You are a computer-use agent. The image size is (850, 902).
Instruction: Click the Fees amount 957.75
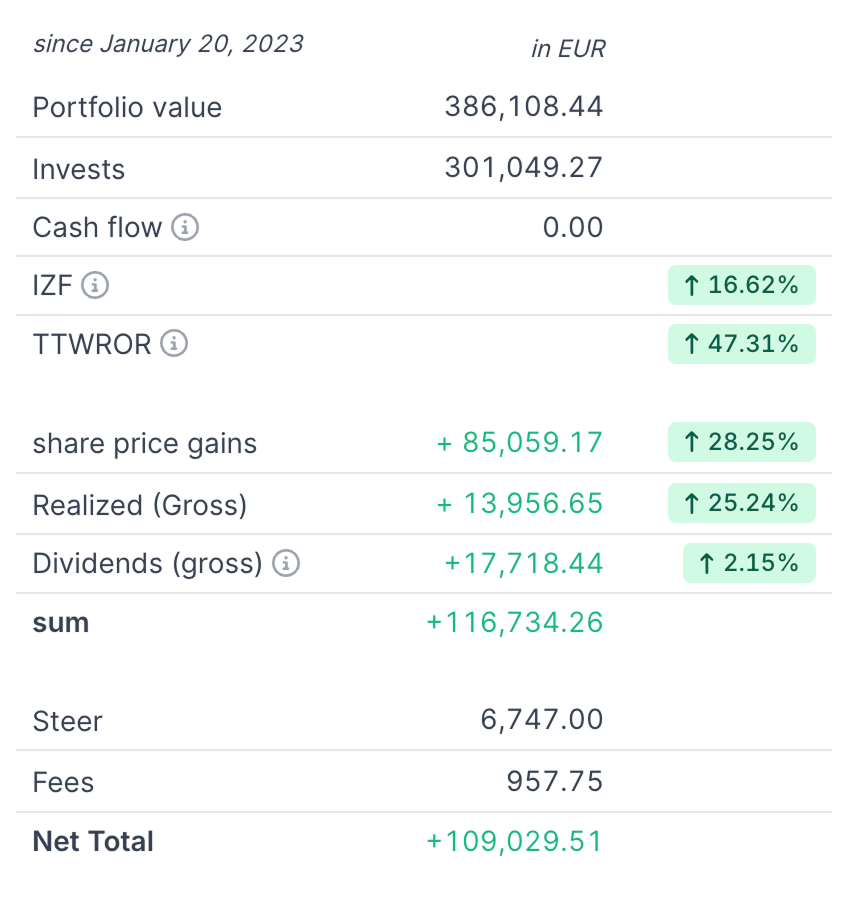click(555, 781)
